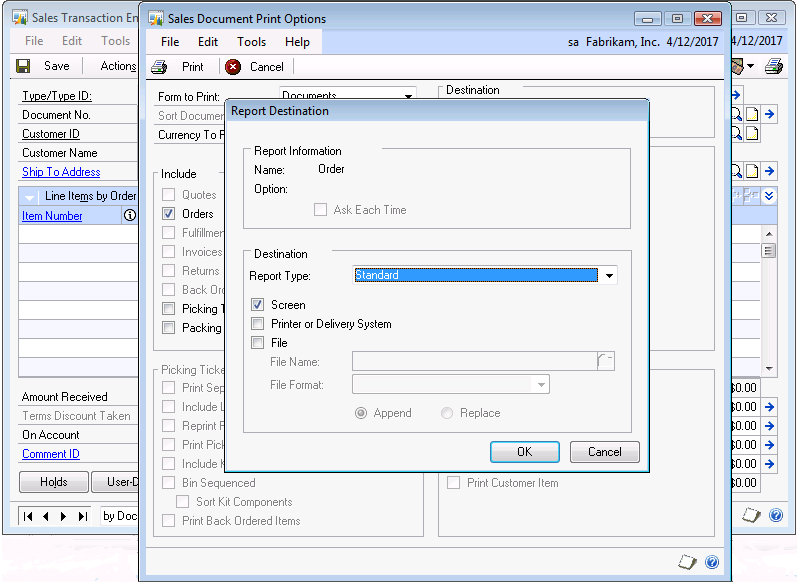Click the Save floppy disk icon
Image resolution: width=800 pixels, height=582 pixels.
23,66
